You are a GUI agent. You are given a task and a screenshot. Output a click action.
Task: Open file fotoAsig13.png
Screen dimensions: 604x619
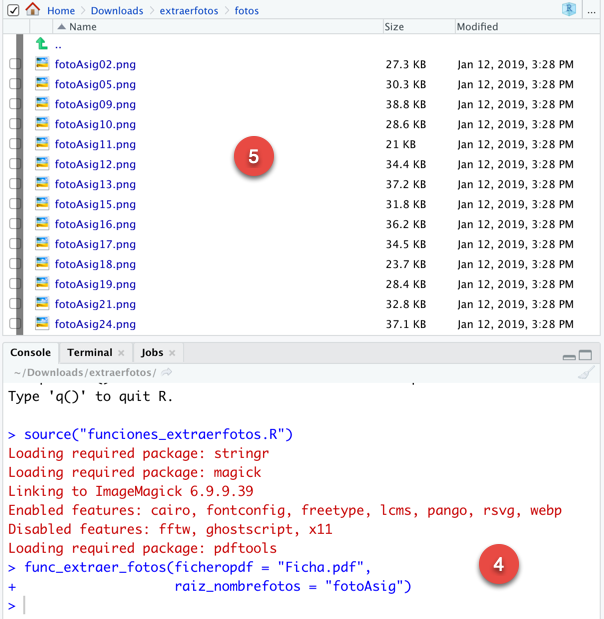(x=95, y=184)
